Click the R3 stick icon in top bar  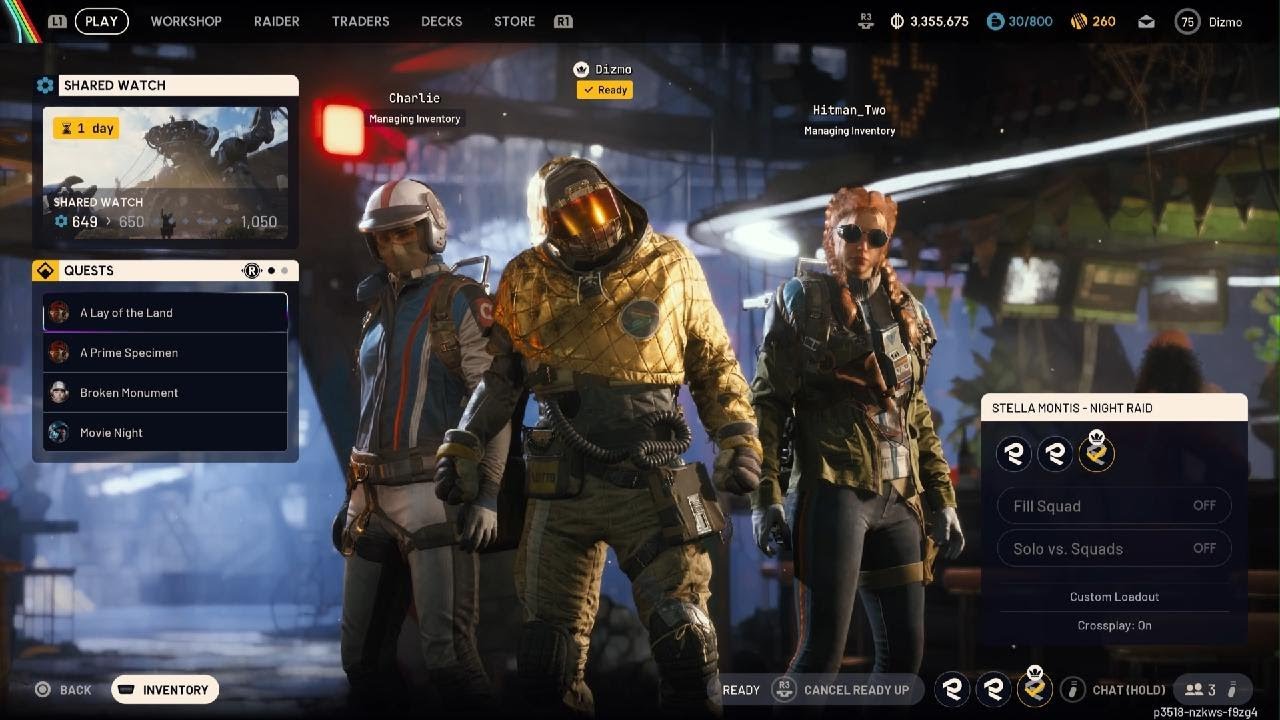(x=867, y=21)
